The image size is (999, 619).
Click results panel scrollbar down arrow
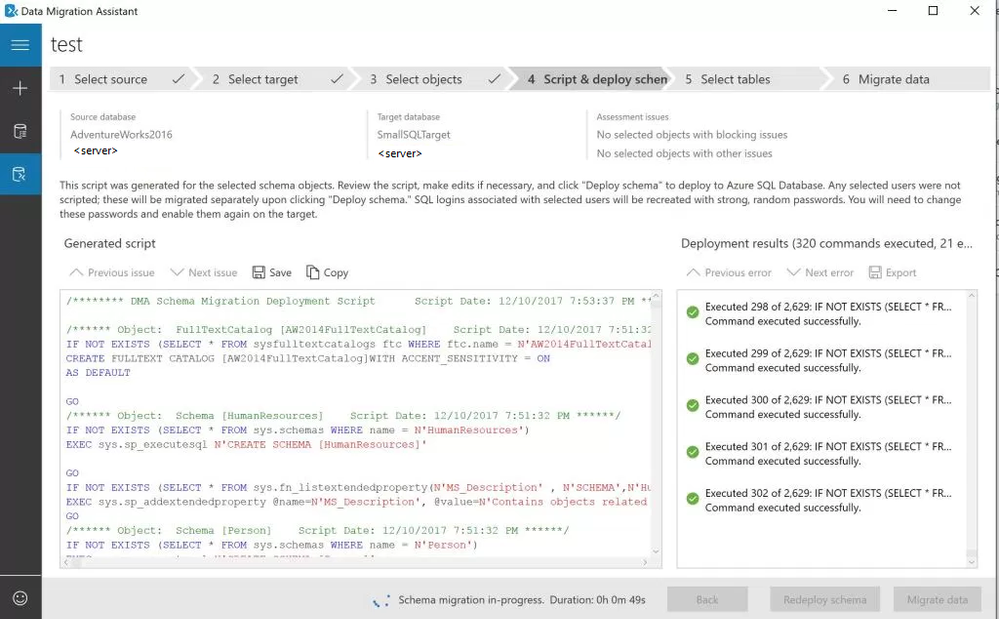click(972, 562)
